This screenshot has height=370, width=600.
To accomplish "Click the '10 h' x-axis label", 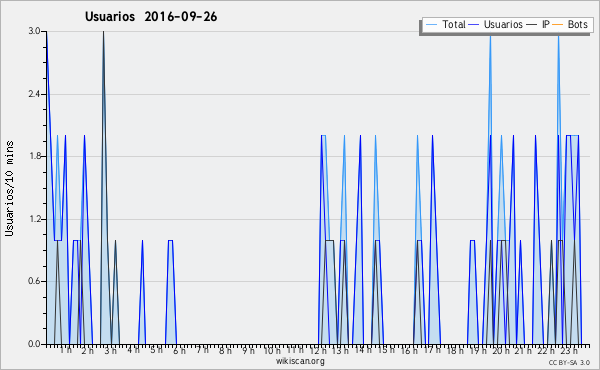I will (272, 350).
